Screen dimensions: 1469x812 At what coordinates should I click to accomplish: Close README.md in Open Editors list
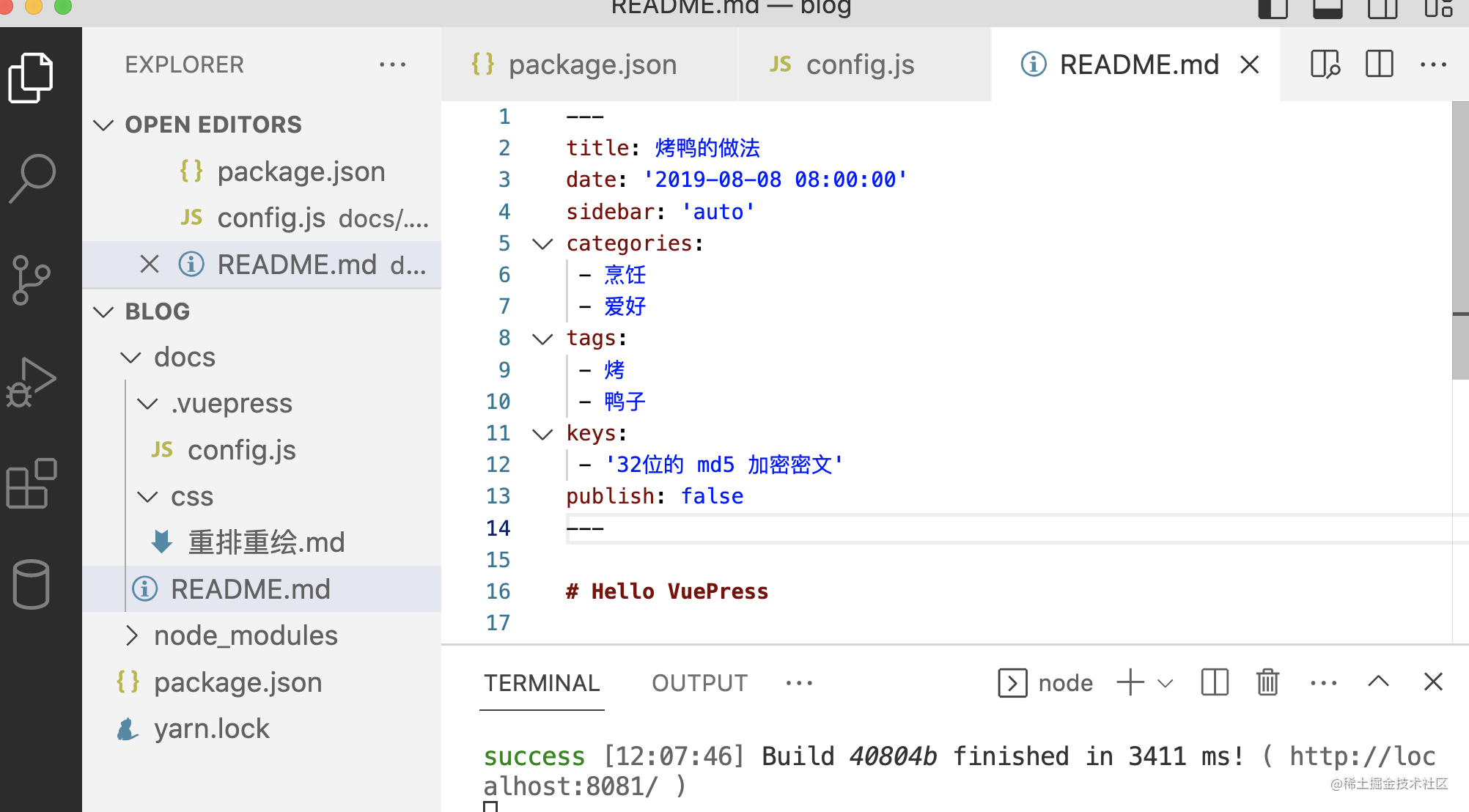tap(150, 264)
